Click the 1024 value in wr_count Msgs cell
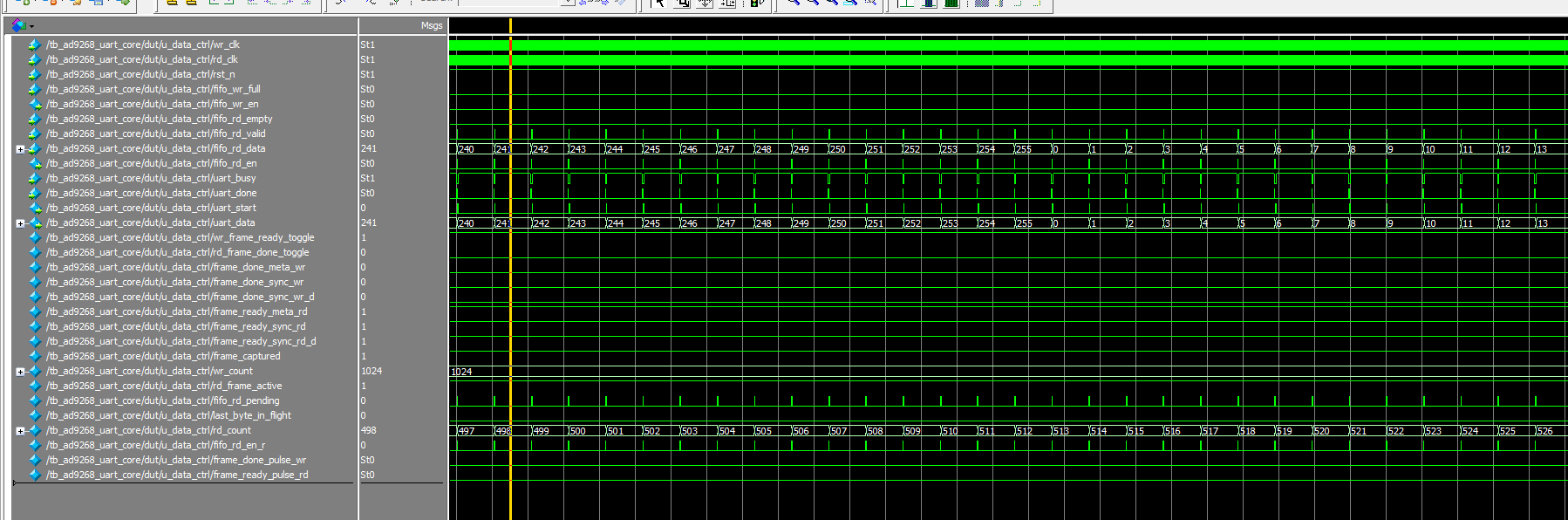 pyautogui.click(x=372, y=371)
